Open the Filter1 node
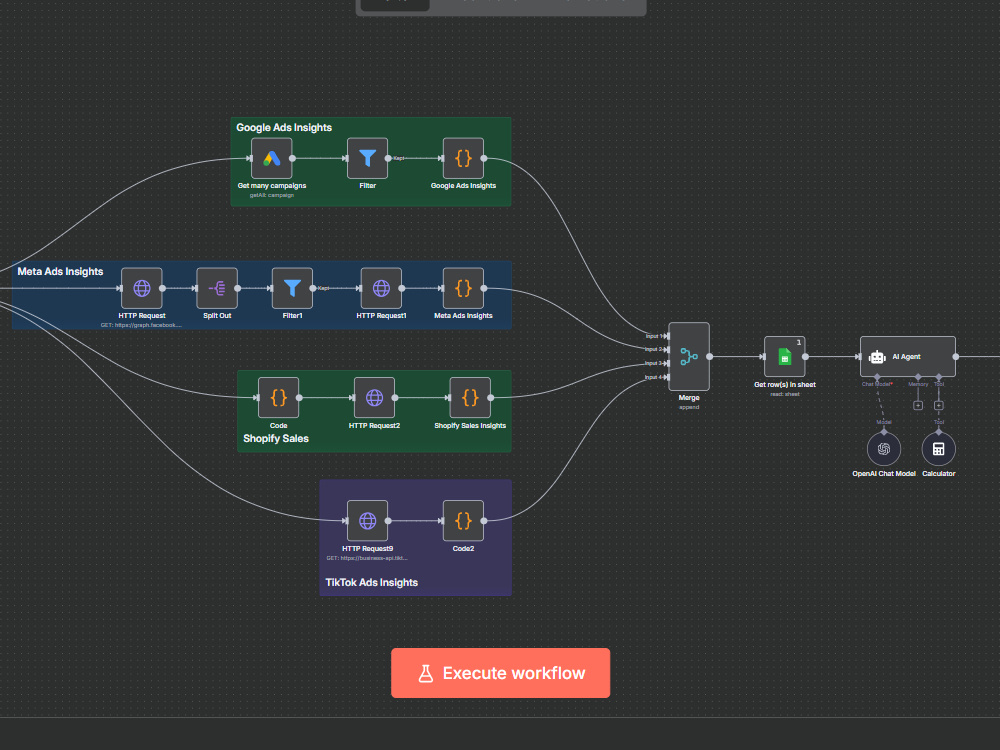 coord(292,288)
